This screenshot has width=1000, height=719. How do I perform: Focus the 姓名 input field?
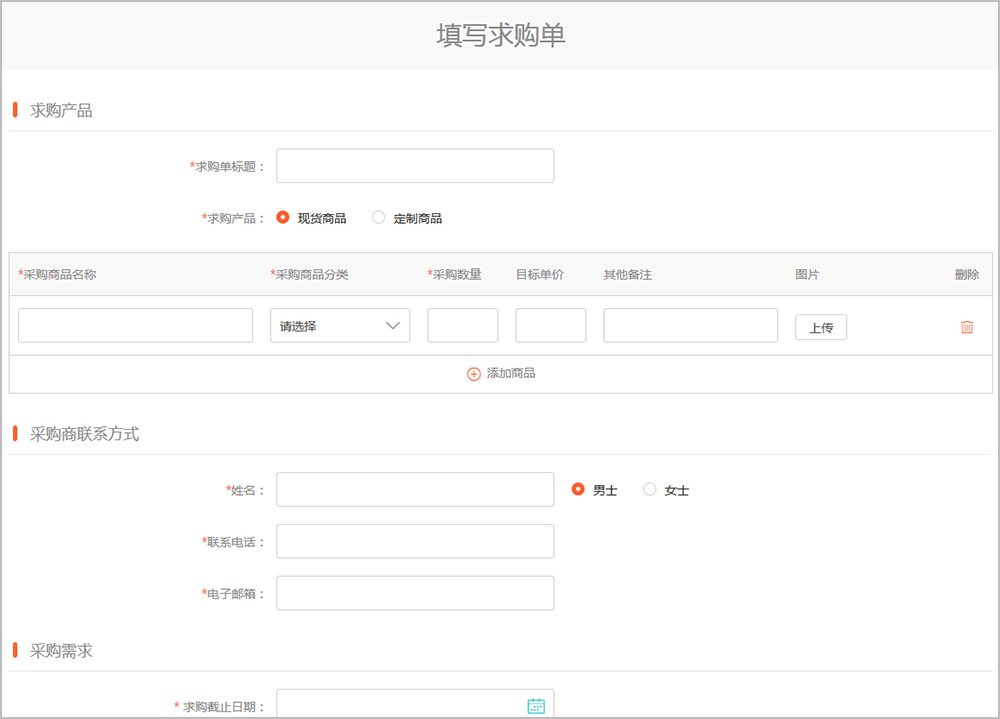pos(415,489)
